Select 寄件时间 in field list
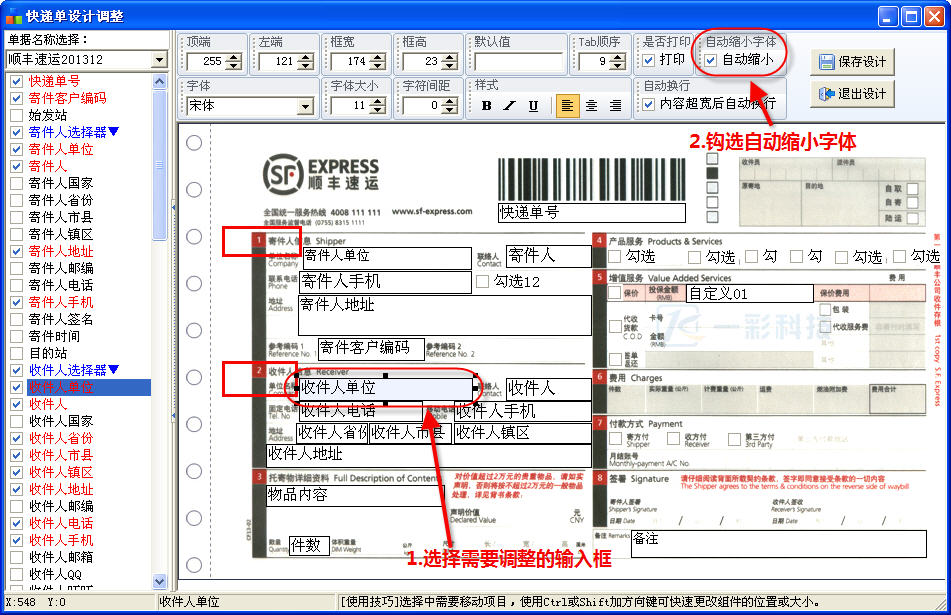 pyautogui.click(x=54, y=336)
